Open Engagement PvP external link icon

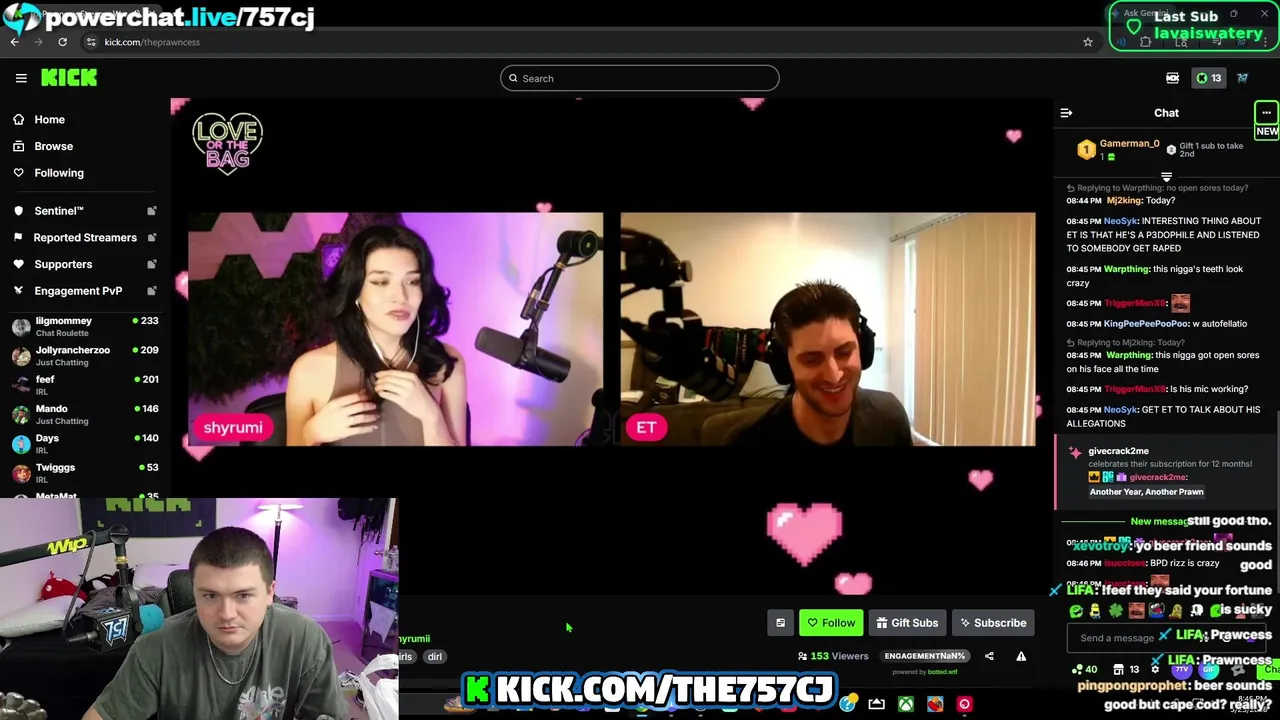tap(152, 291)
